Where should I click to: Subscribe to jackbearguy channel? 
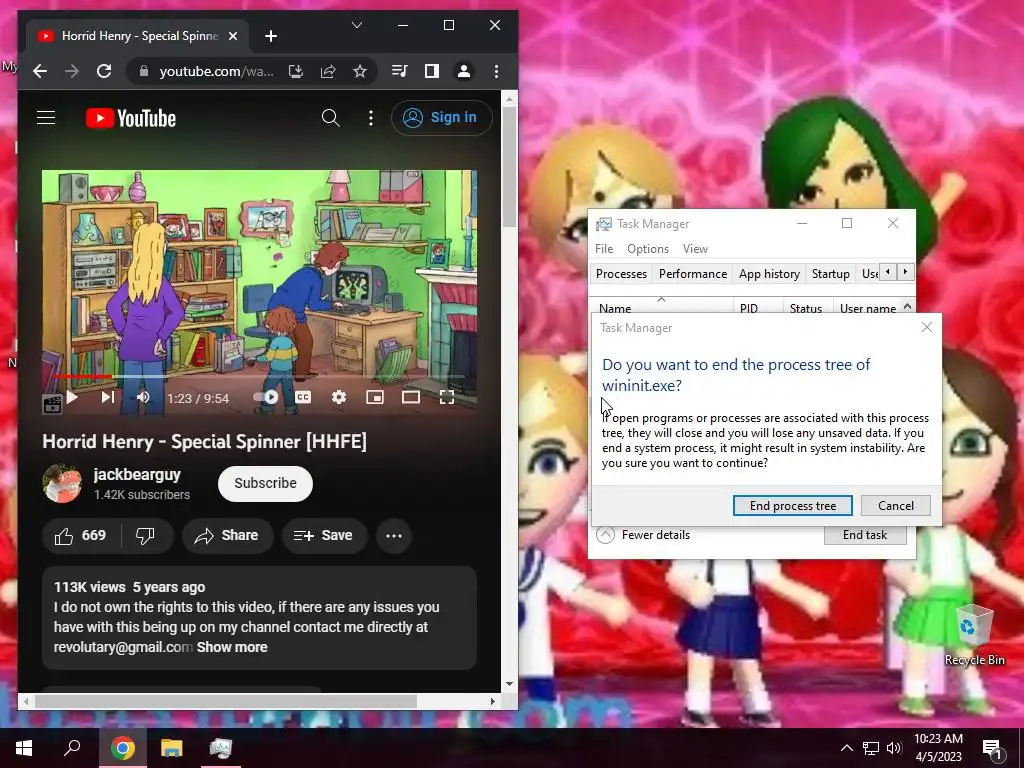pyautogui.click(x=265, y=483)
